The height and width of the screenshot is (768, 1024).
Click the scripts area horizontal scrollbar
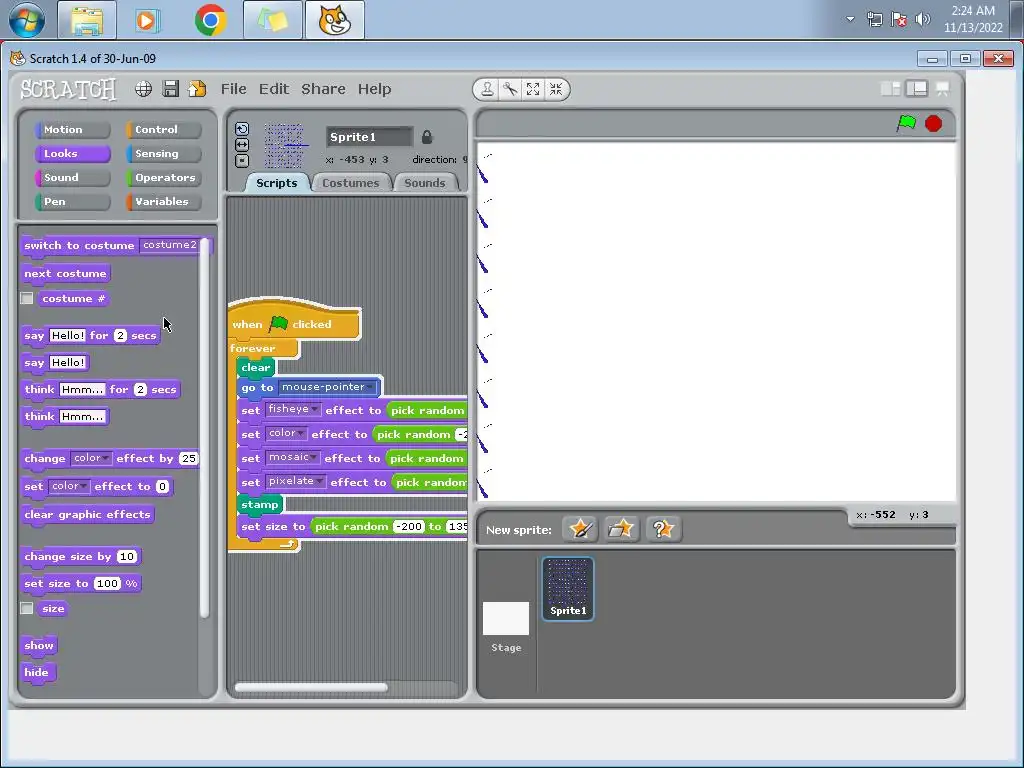(311, 687)
